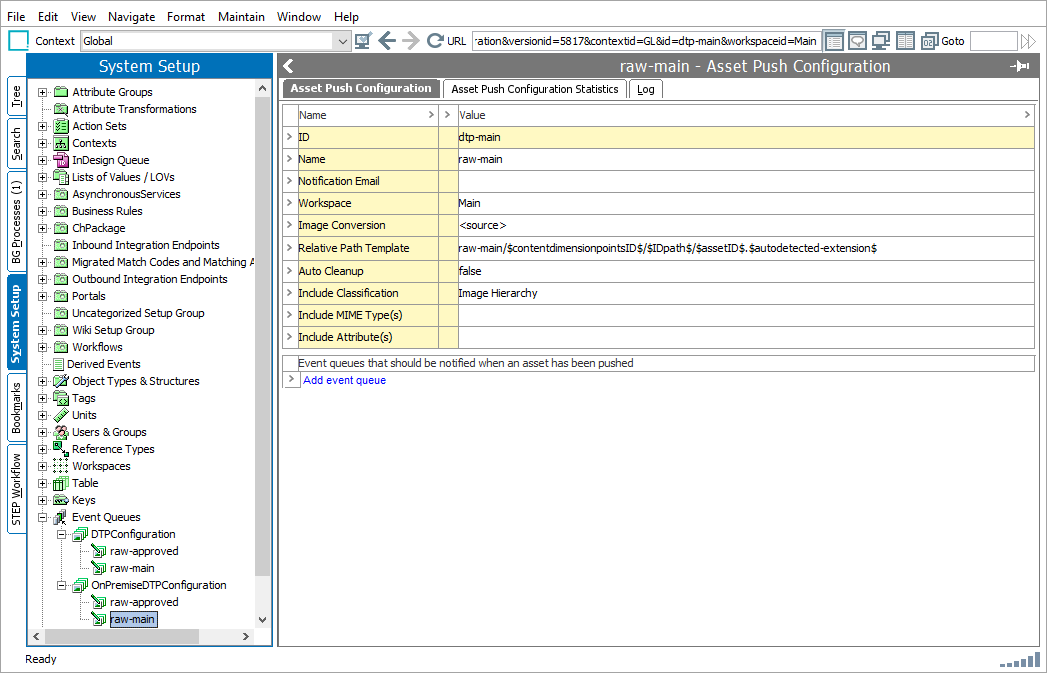
Task: Select raw-approved under DTPConfiguration
Action: (x=144, y=551)
